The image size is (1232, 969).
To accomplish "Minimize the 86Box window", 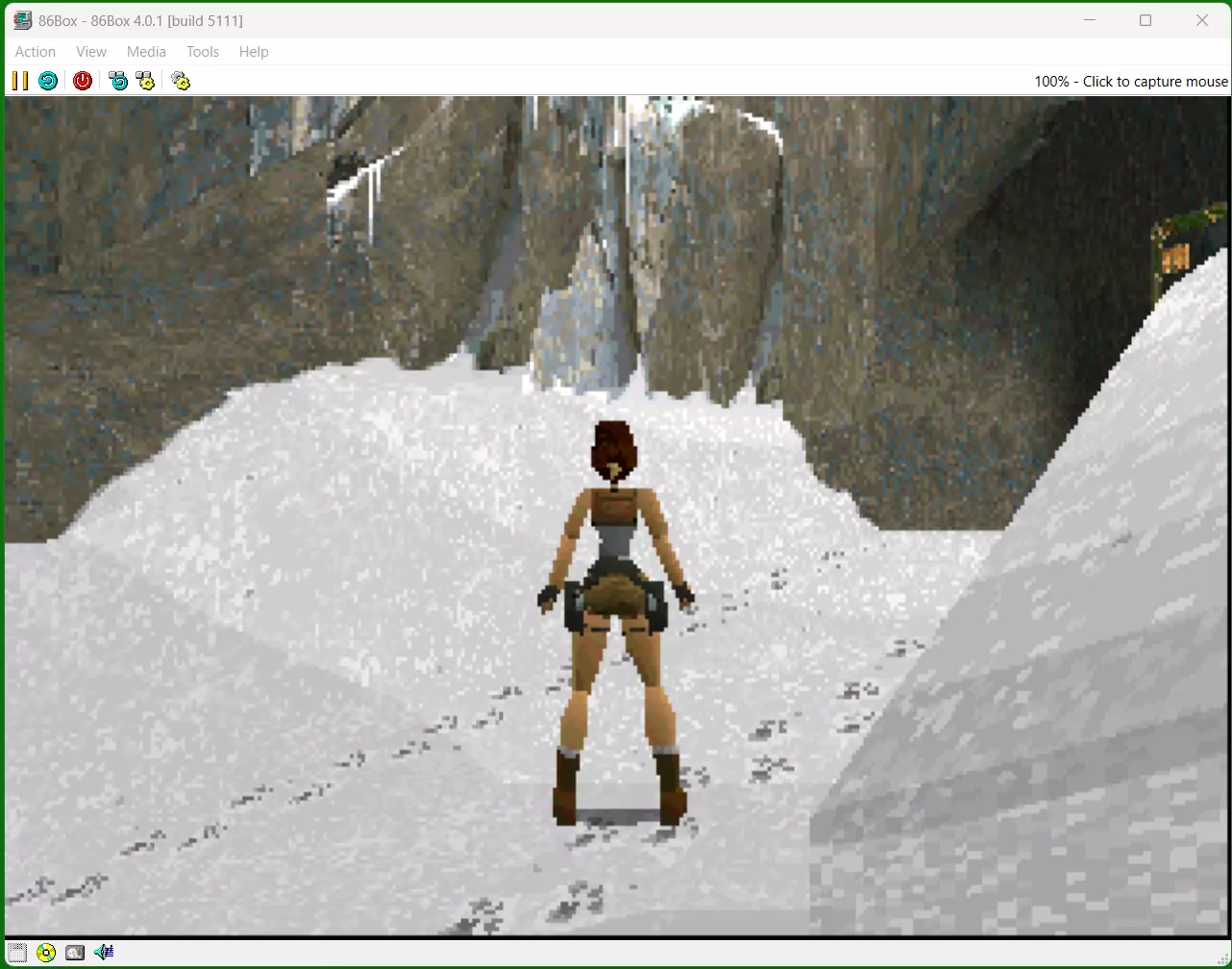I will (x=1090, y=20).
